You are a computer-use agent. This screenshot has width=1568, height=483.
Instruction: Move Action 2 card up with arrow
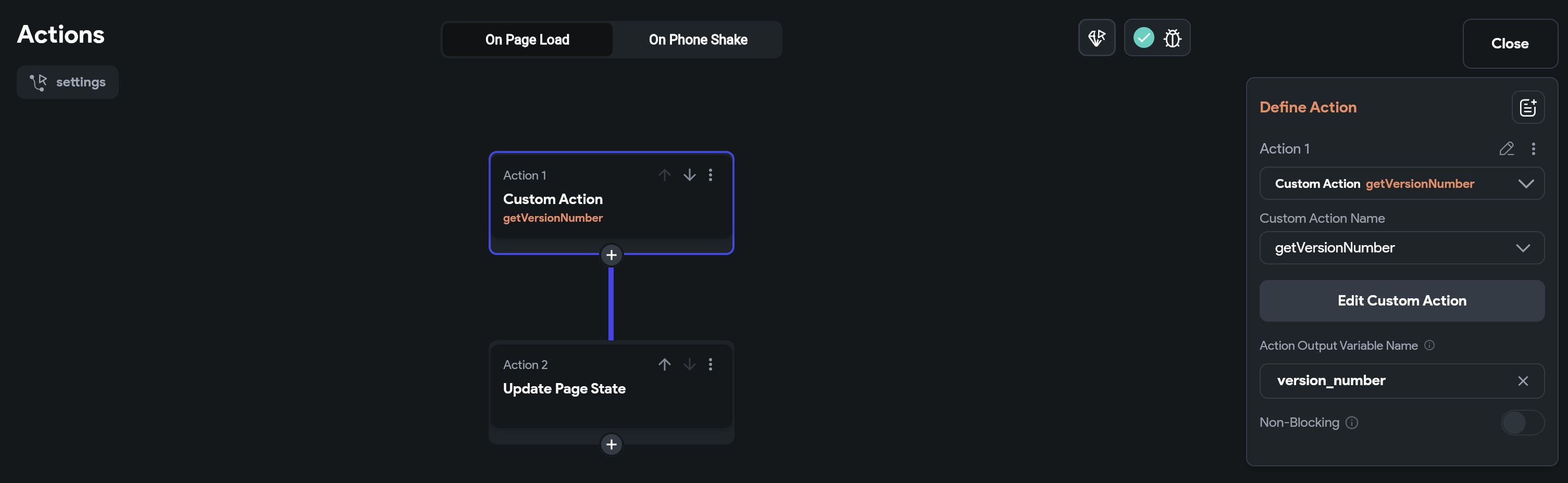664,364
